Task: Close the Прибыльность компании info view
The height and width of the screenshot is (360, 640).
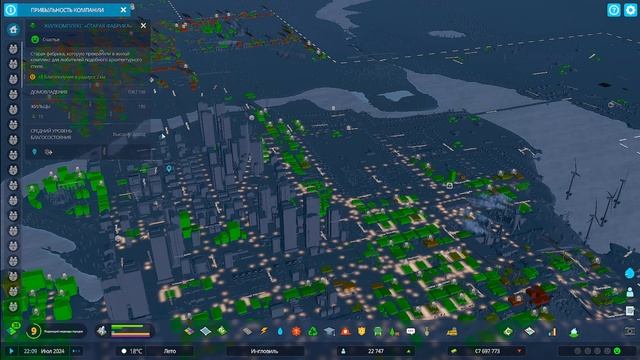Action: pos(123,10)
